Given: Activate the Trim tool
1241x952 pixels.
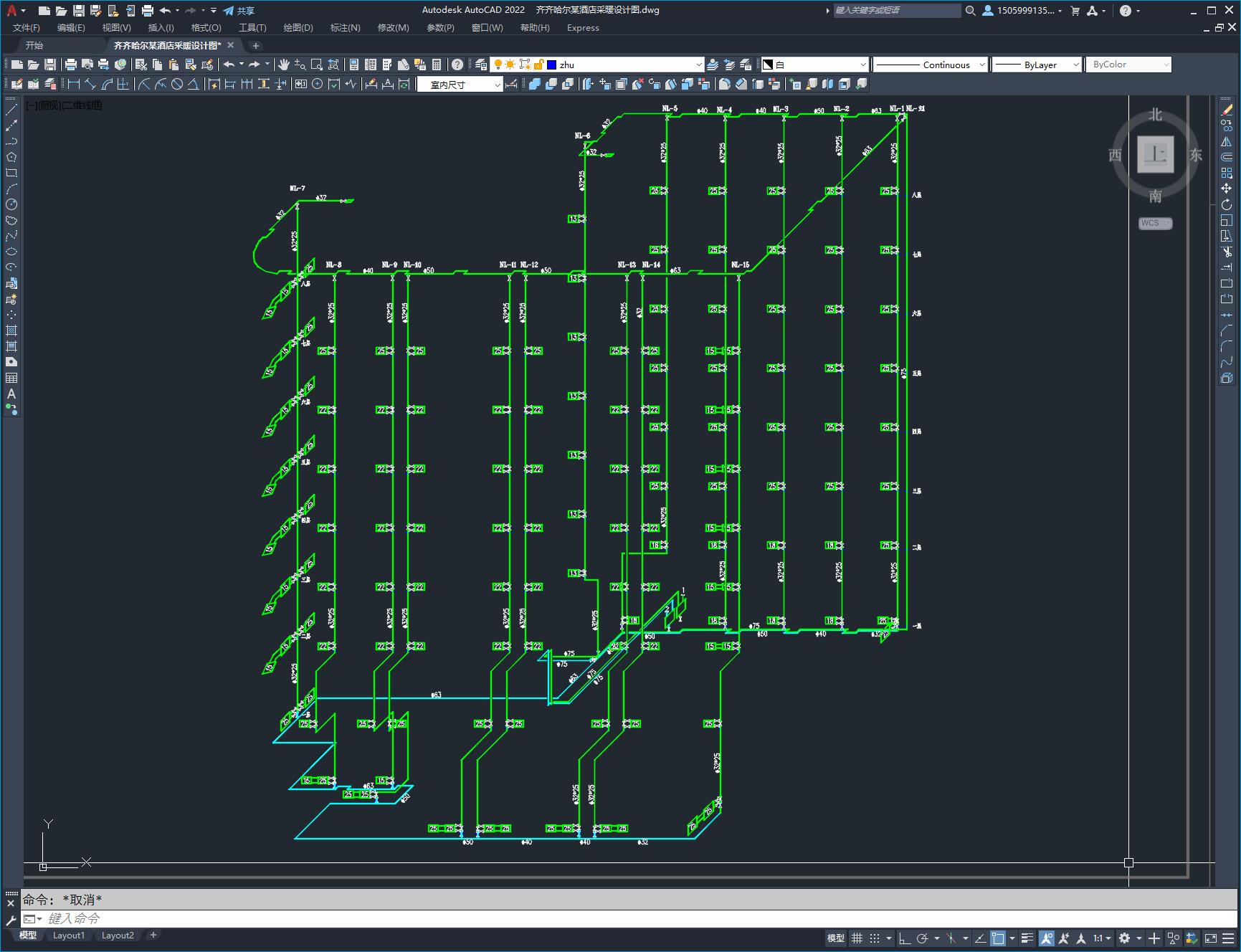Looking at the screenshot, I should click(x=1227, y=252).
